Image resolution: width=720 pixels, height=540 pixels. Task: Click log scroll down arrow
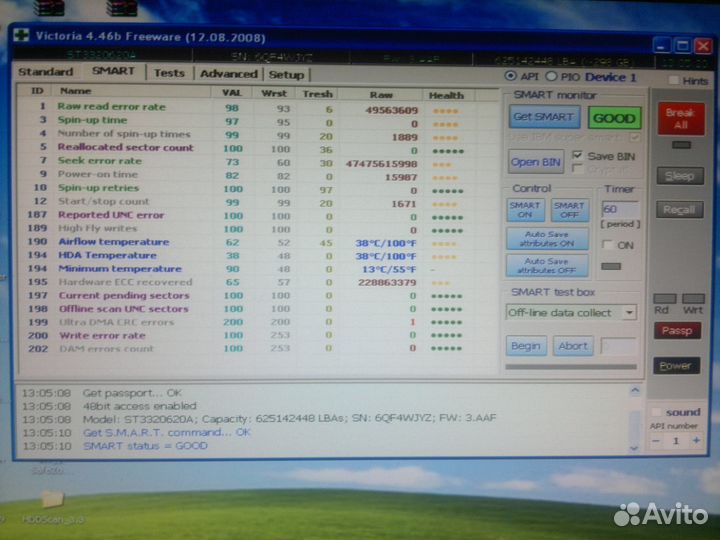634,448
